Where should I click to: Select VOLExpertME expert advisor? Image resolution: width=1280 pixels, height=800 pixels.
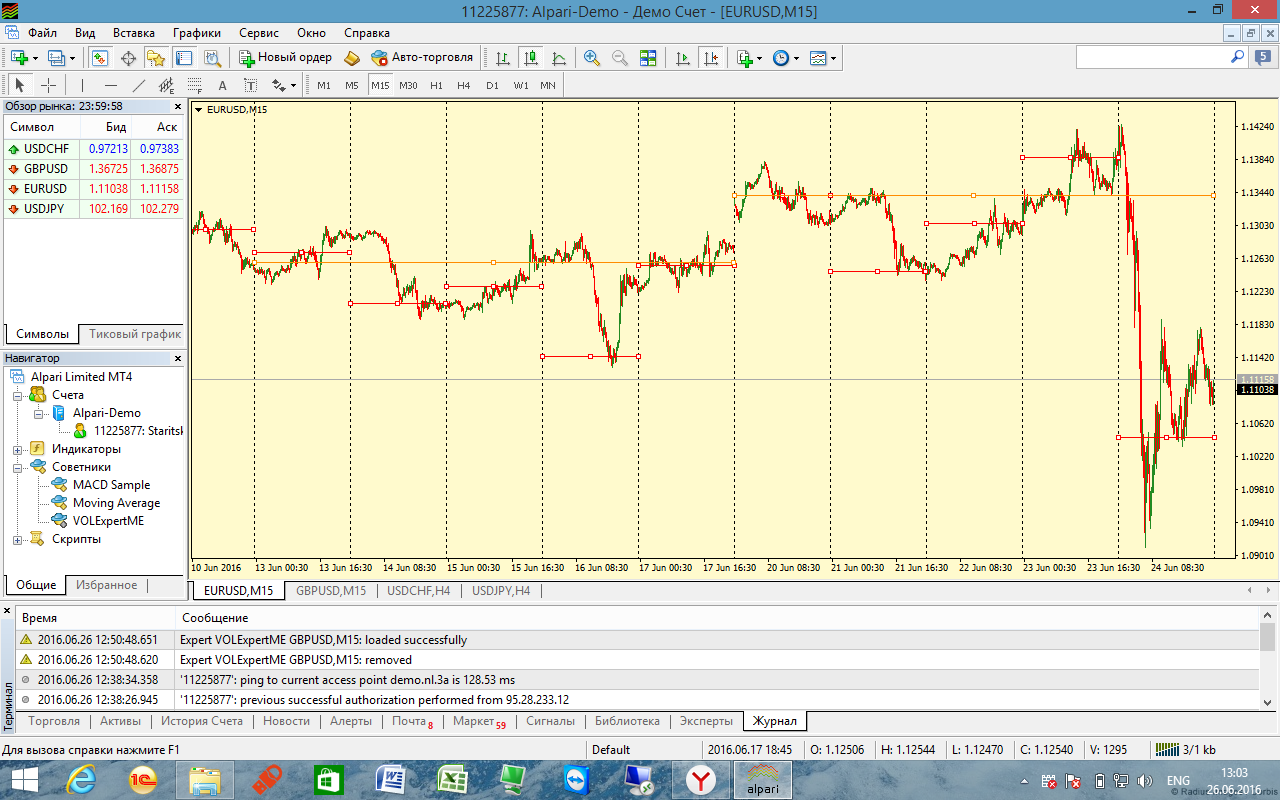(108, 521)
